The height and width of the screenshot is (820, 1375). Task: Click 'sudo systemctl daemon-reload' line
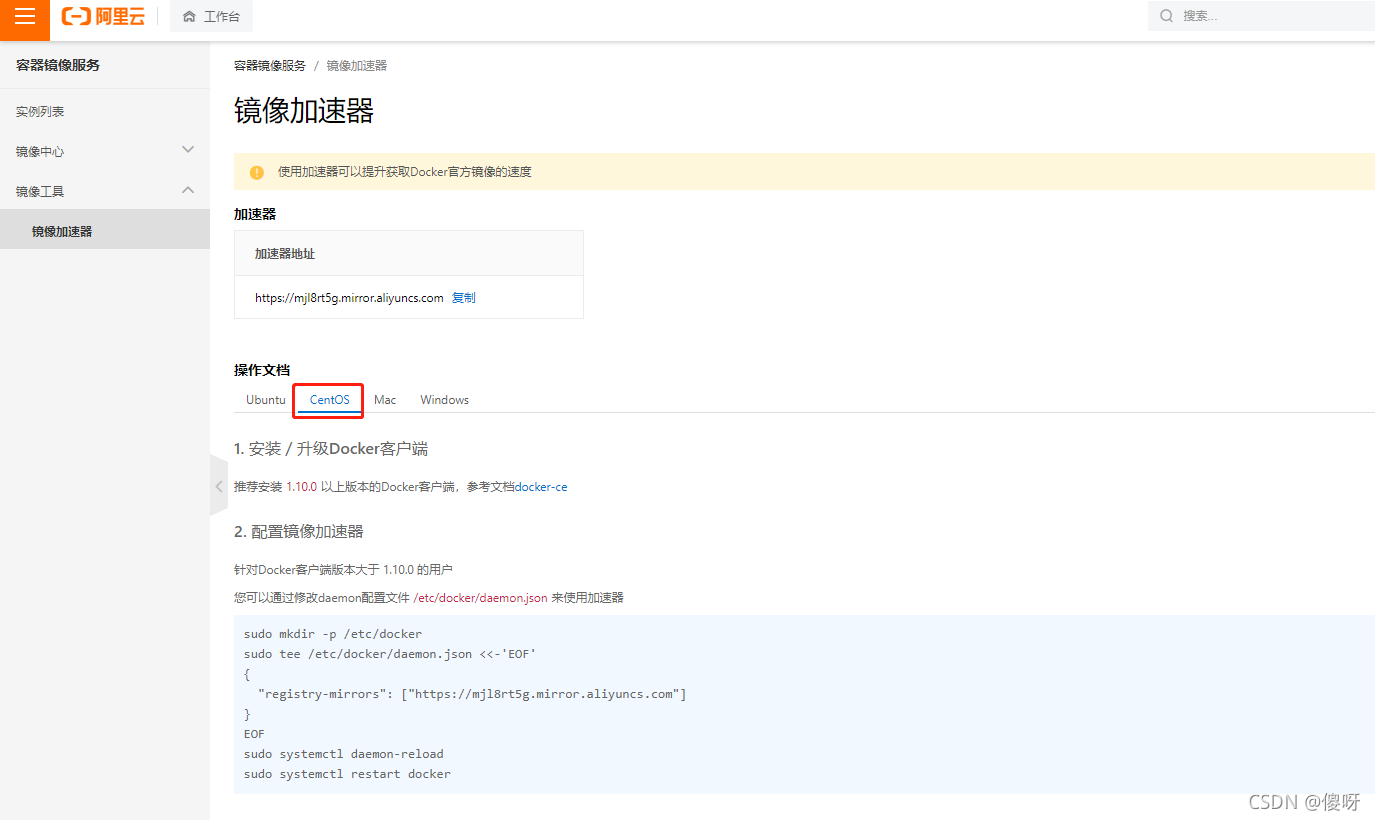(344, 754)
